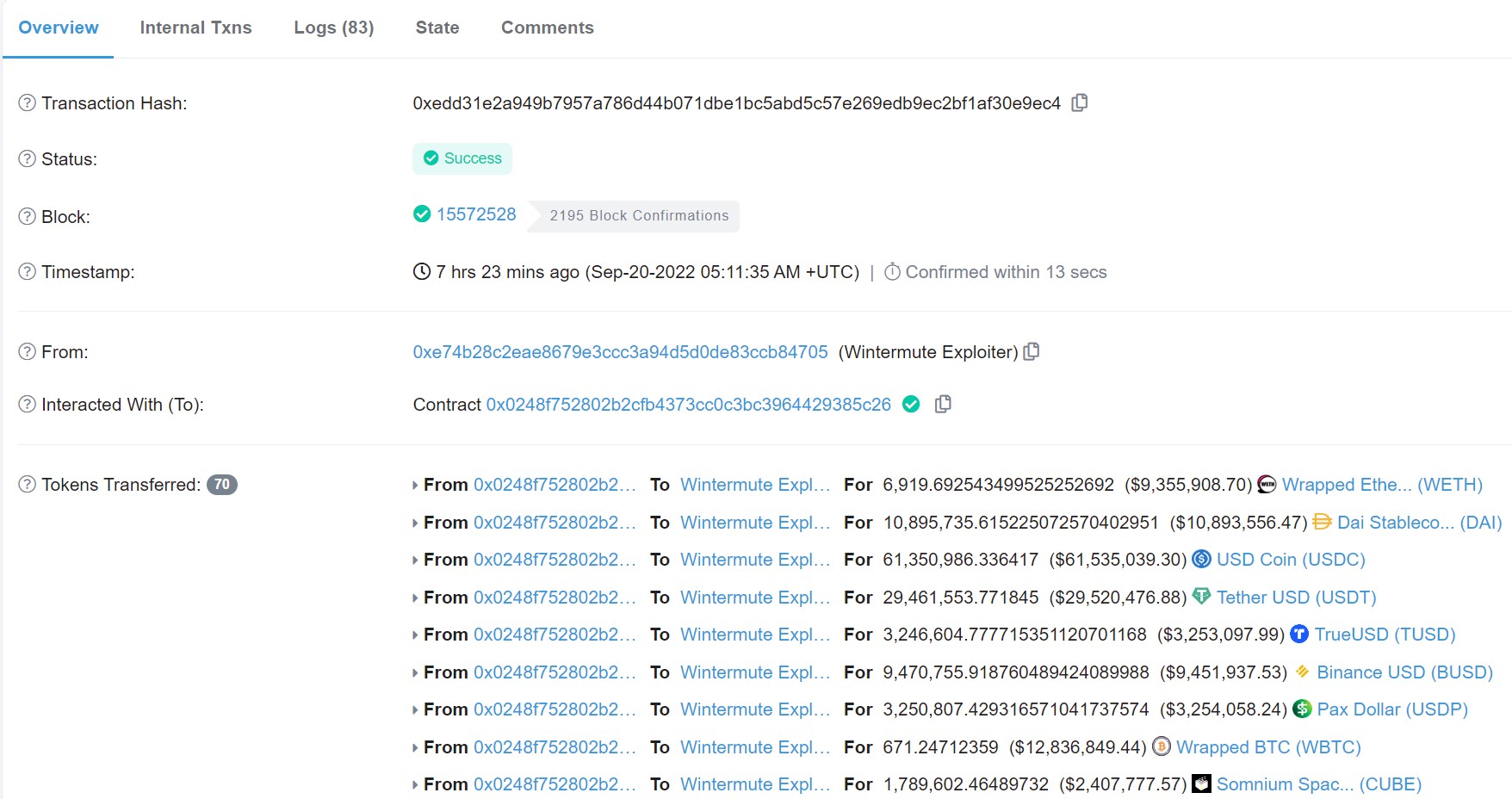1512x799 pixels.
Task: Expand the DAI transfer details arrow
Action: (415, 522)
